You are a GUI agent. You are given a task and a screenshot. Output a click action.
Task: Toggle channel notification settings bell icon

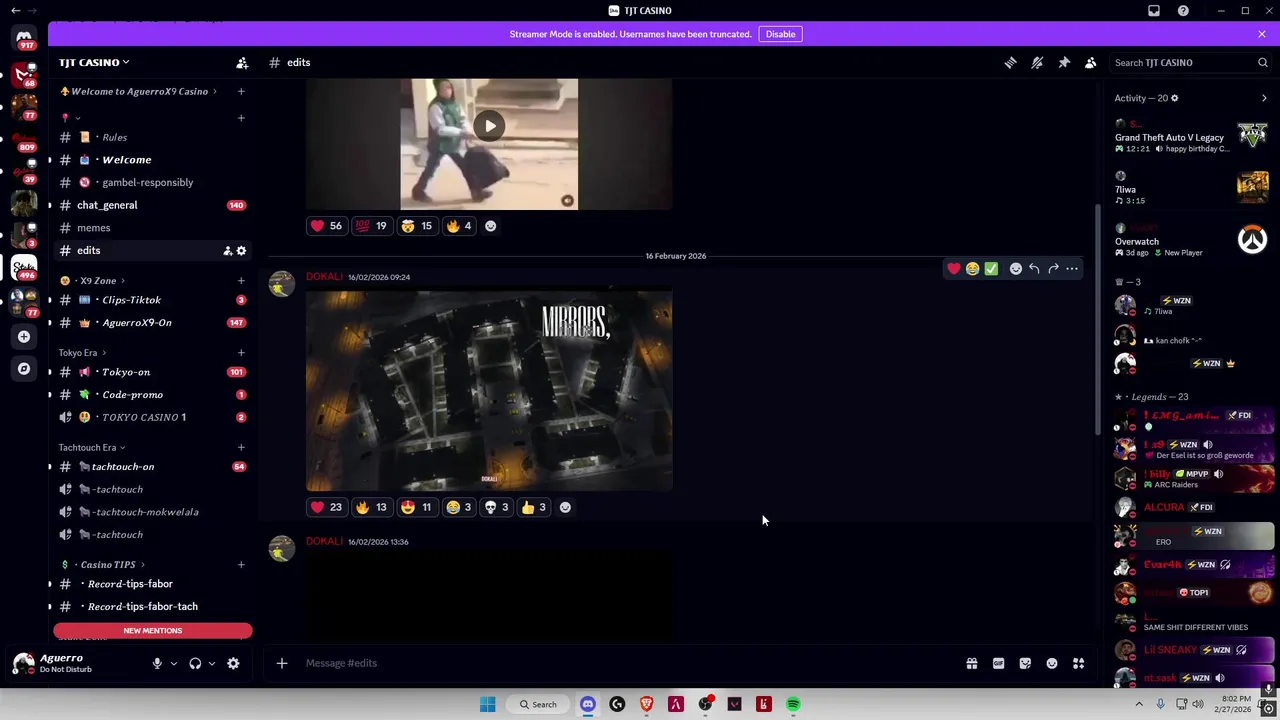click(x=1037, y=62)
